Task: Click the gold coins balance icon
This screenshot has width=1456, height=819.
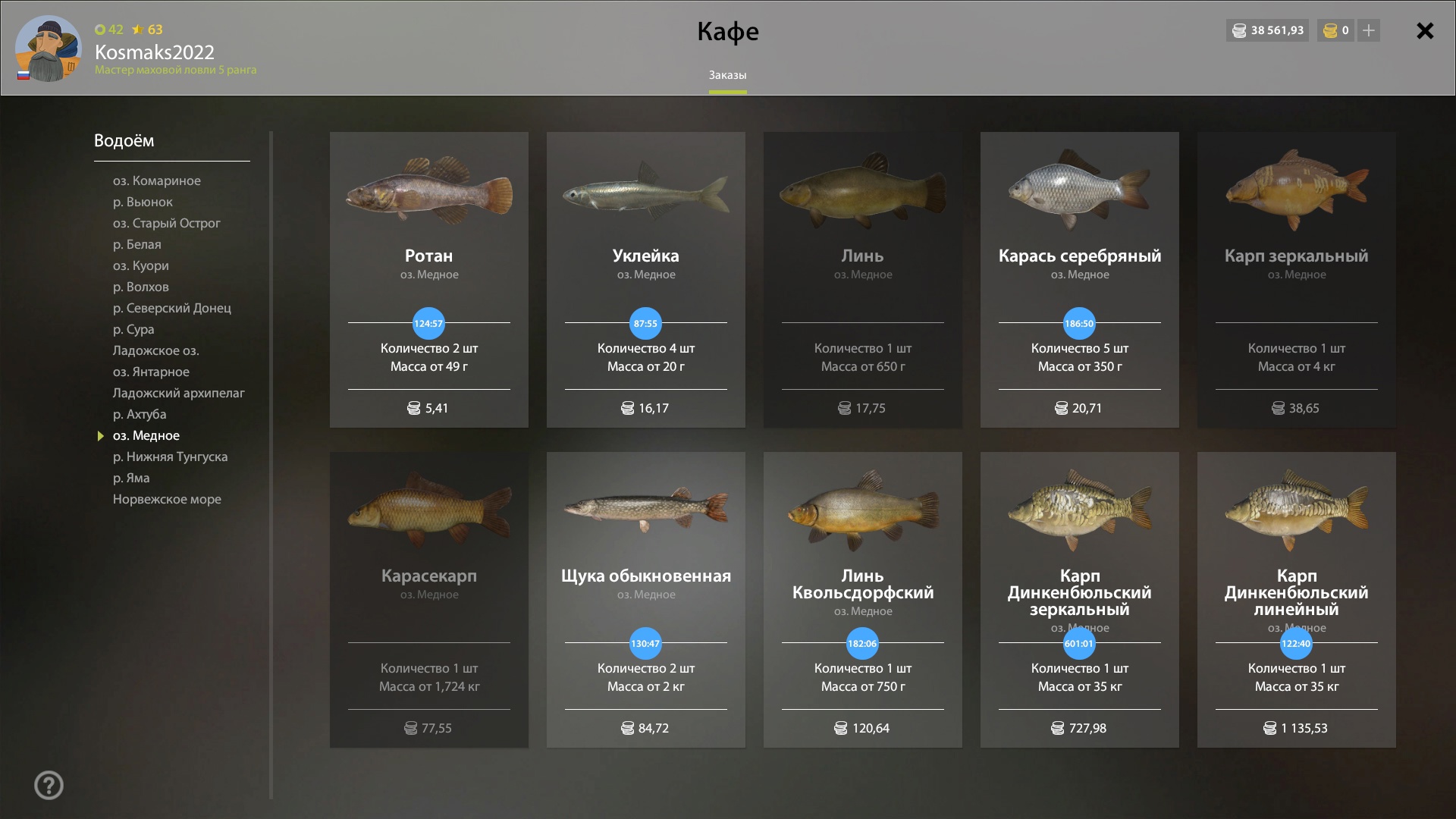Action: point(1330,30)
